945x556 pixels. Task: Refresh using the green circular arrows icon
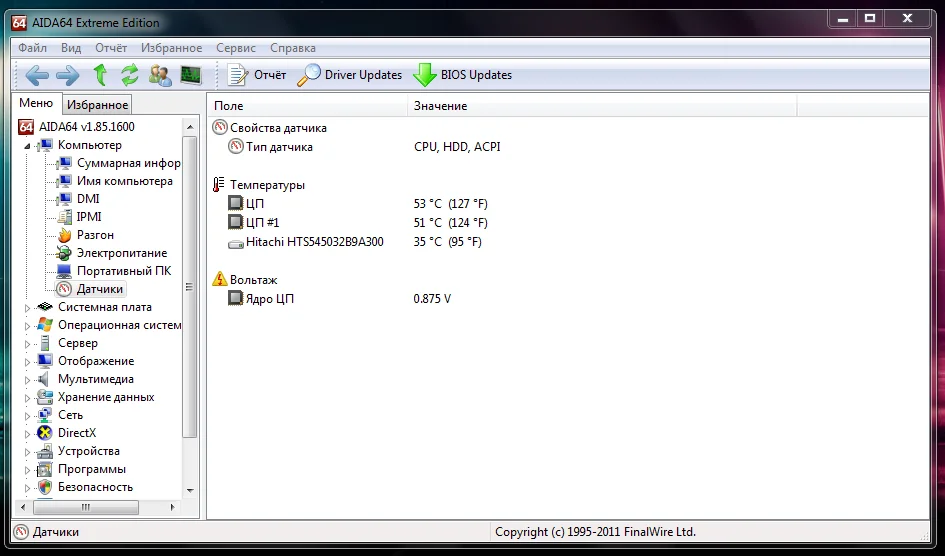(x=130, y=75)
